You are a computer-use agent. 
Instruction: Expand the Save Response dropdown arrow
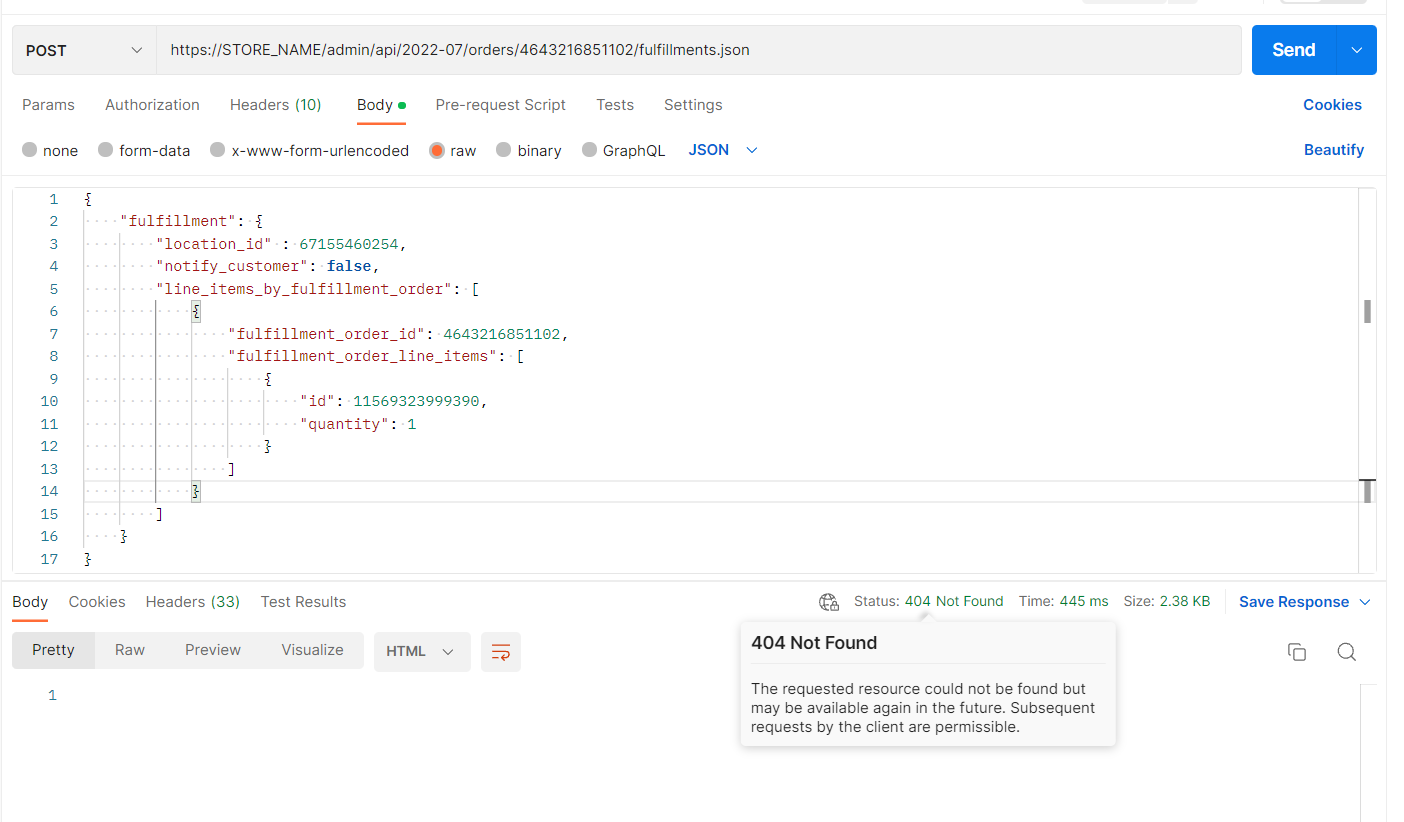(1365, 602)
